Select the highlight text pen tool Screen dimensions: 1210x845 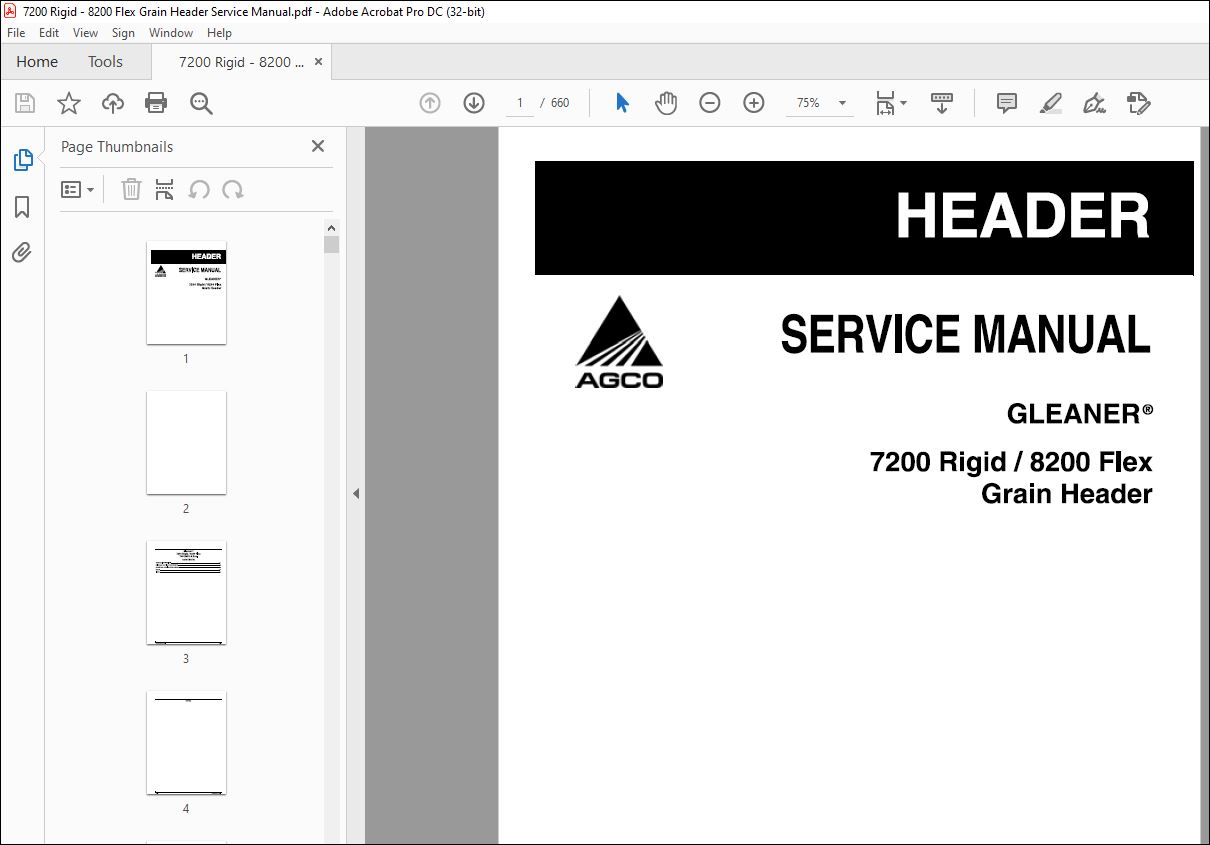(x=1051, y=103)
